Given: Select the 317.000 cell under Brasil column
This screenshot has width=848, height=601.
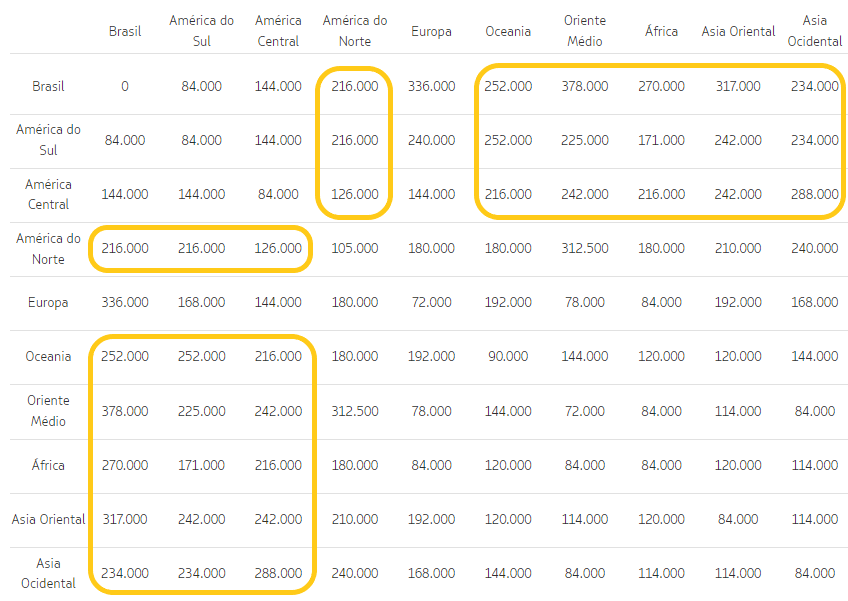Looking at the screenshot, I should click(x=124, y=519).
